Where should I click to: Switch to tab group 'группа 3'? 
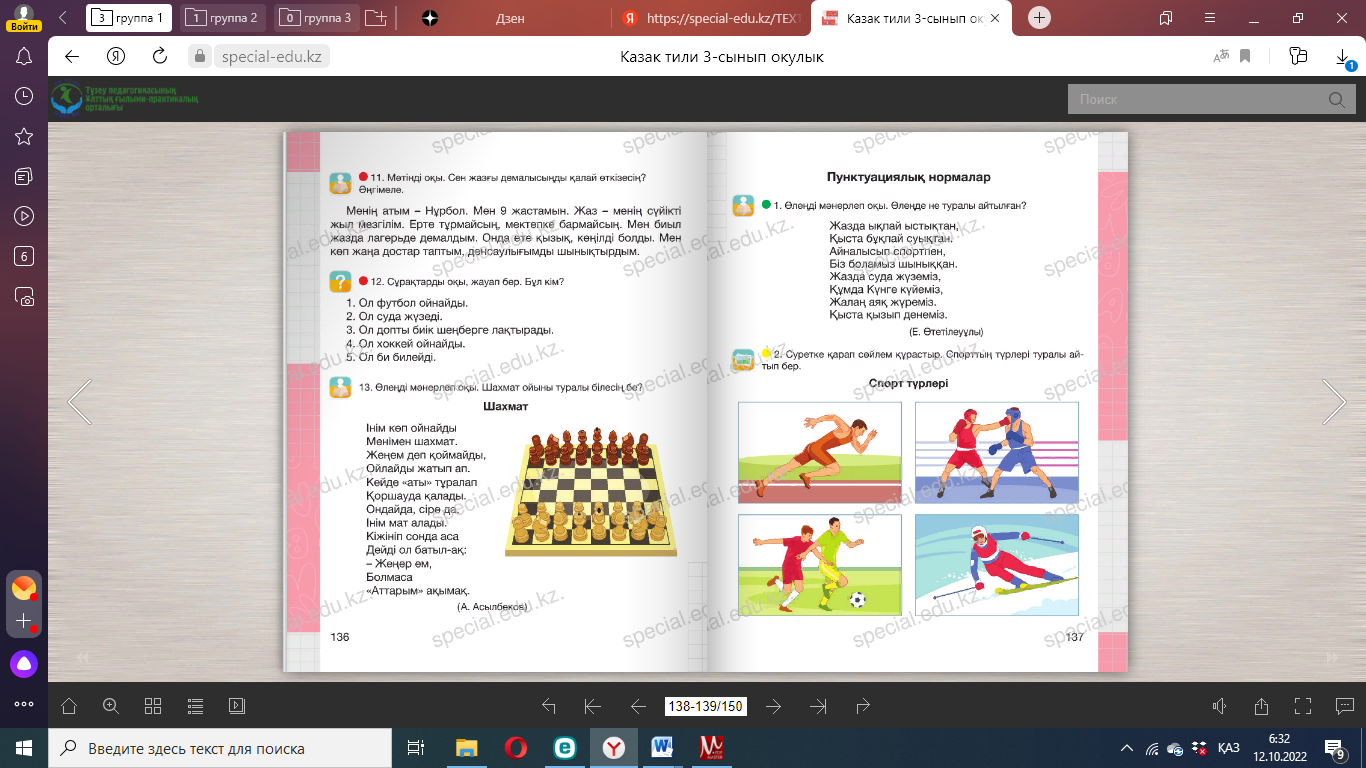(317, 17)
